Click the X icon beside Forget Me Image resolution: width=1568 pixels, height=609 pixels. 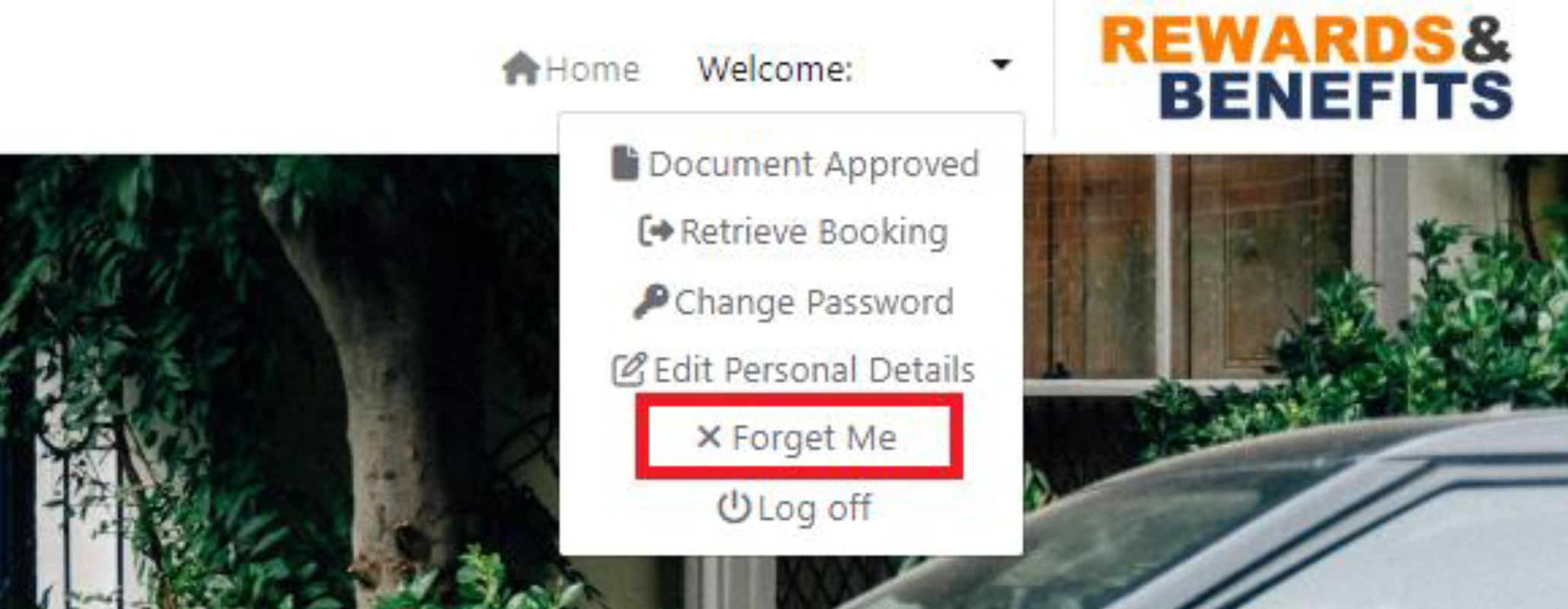[x=709, y=436]
